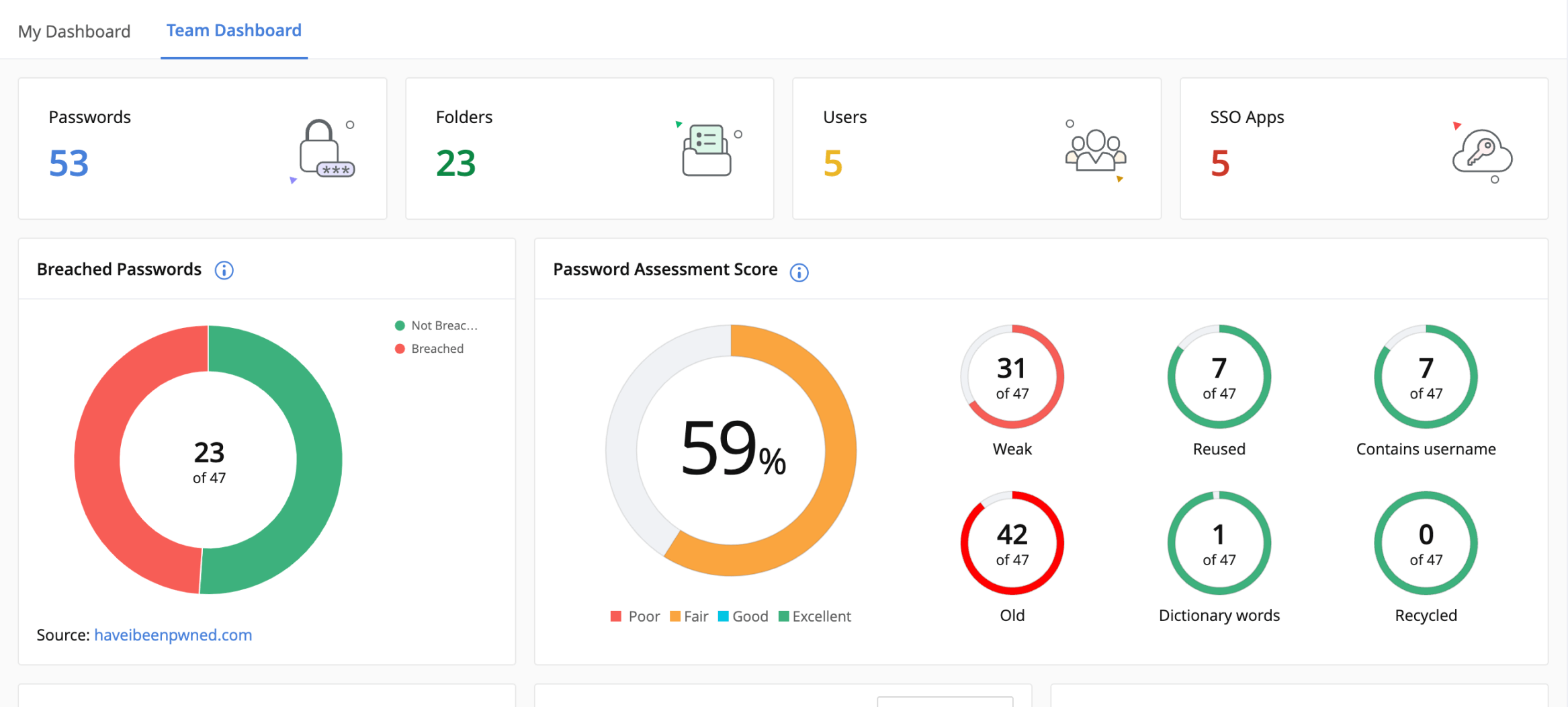
Task: Click the Contains username gauge
Action: [x=1425, y=376]
